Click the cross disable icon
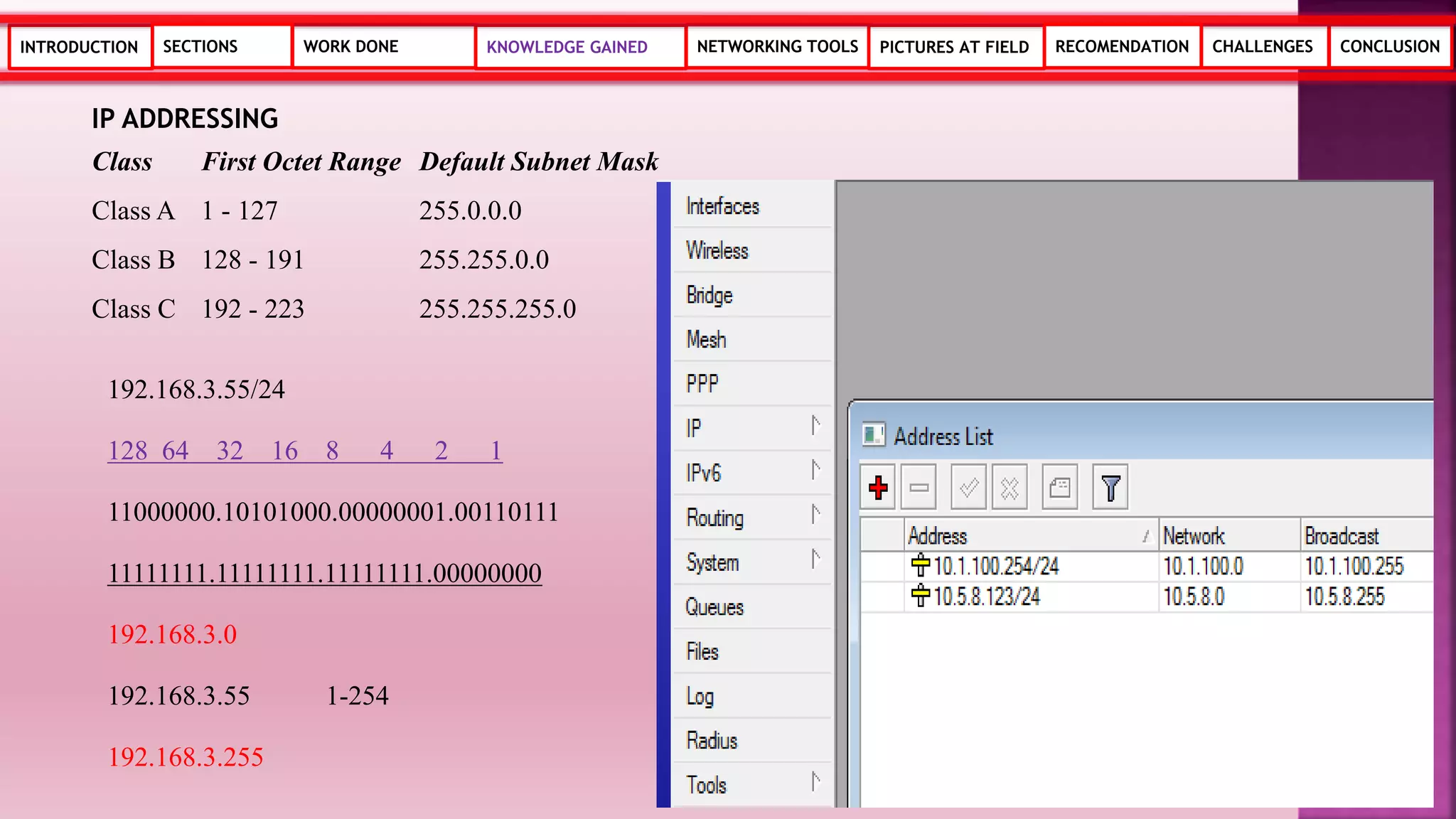Image resolution: width=1456 pixels, height=819 pixels. click(1010, 488)
